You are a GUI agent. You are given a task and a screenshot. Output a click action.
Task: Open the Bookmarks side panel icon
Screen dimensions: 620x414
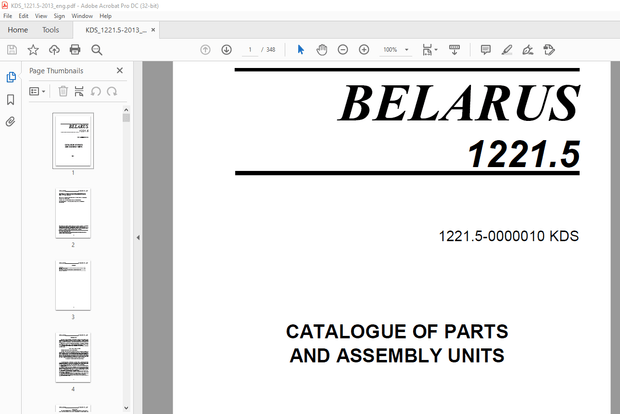tap(11, 99)
